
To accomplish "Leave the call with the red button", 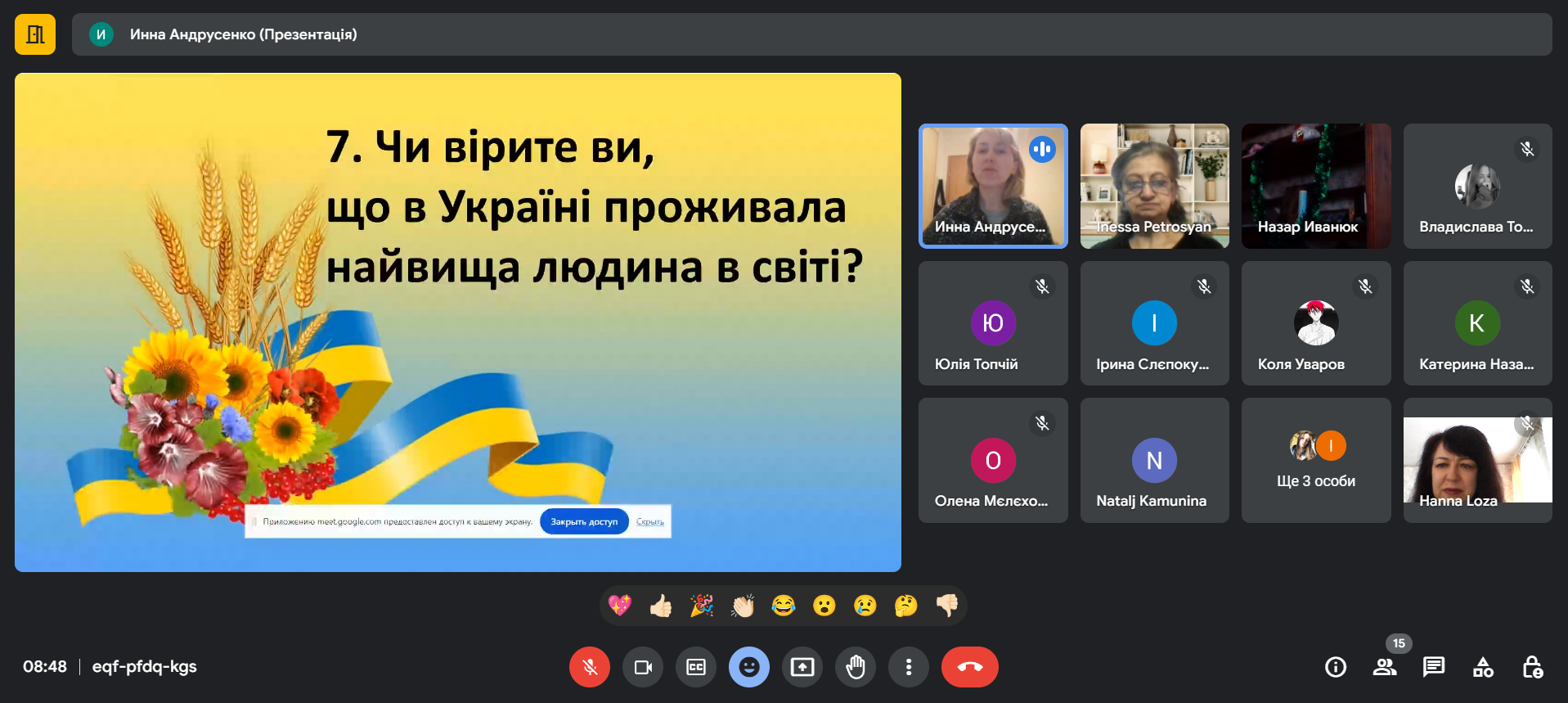I will coord(969,667).
